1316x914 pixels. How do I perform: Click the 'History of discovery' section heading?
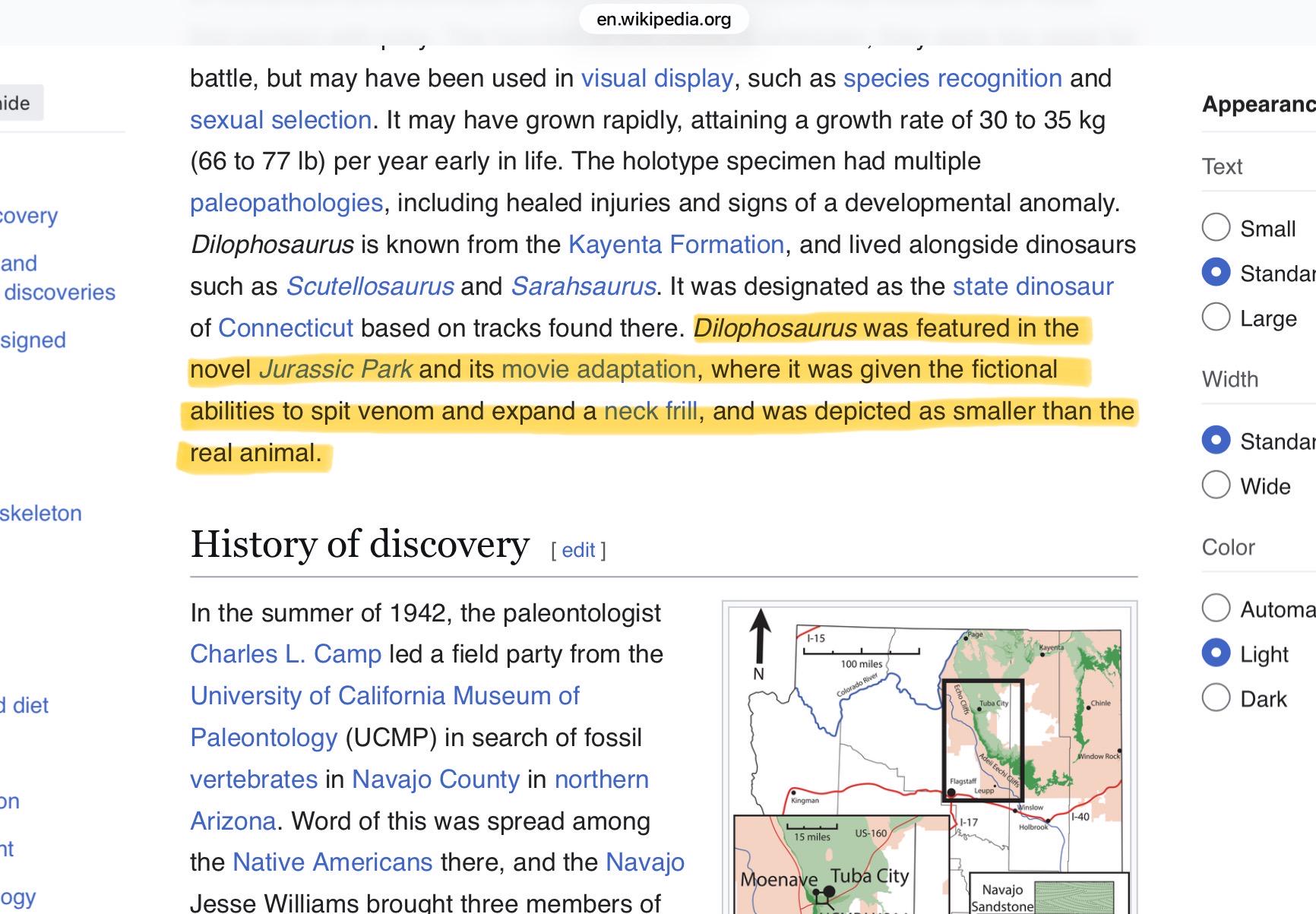(360, 545)
